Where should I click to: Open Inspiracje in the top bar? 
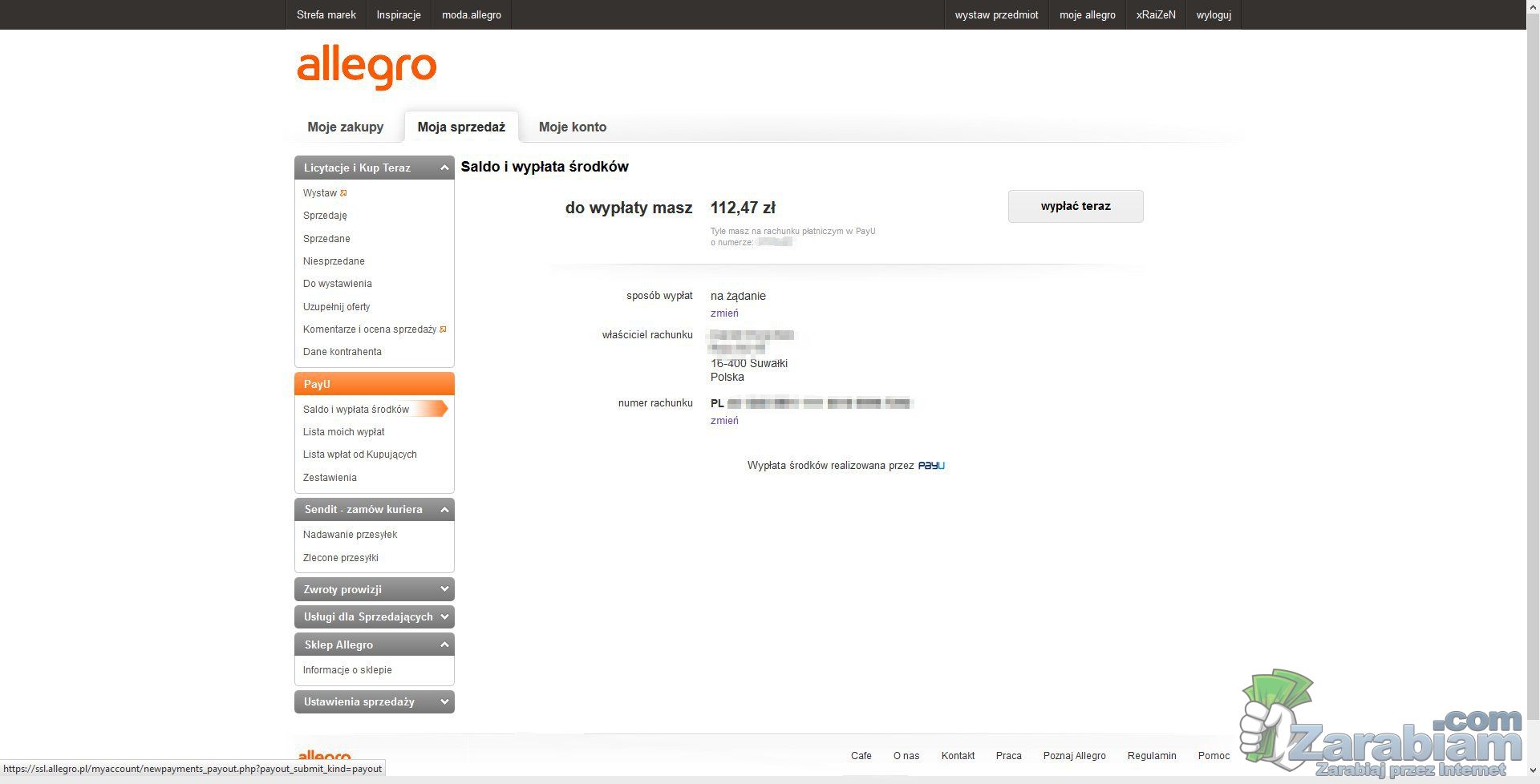pos(399,14)
